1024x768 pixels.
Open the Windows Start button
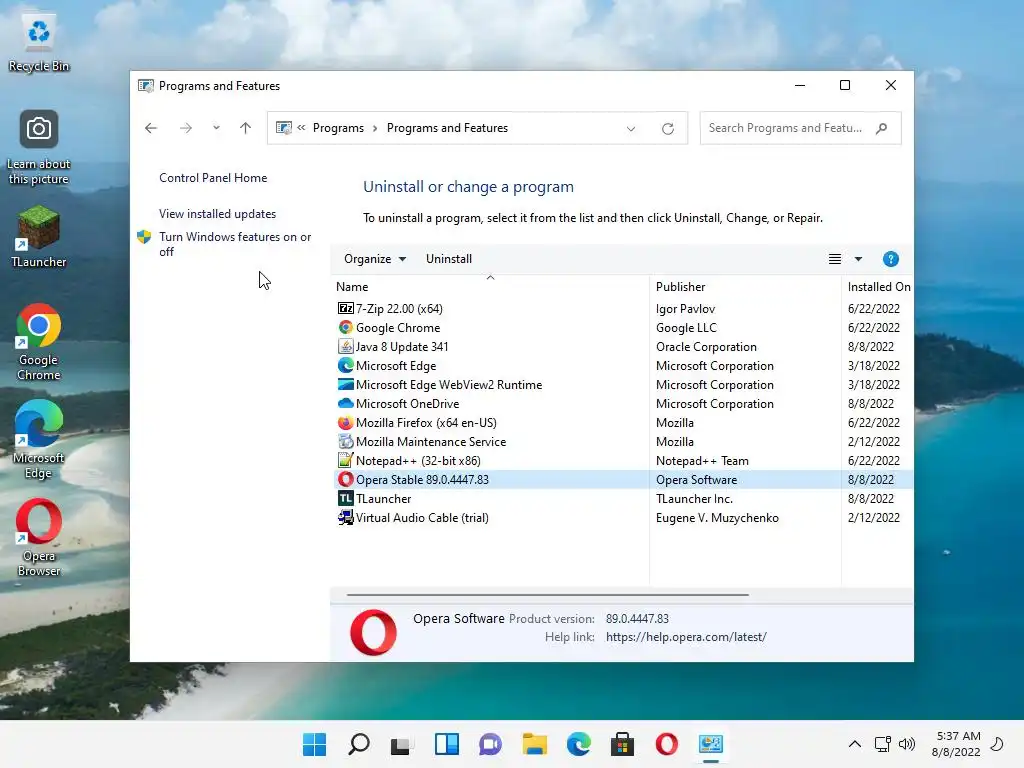point(314,744)
